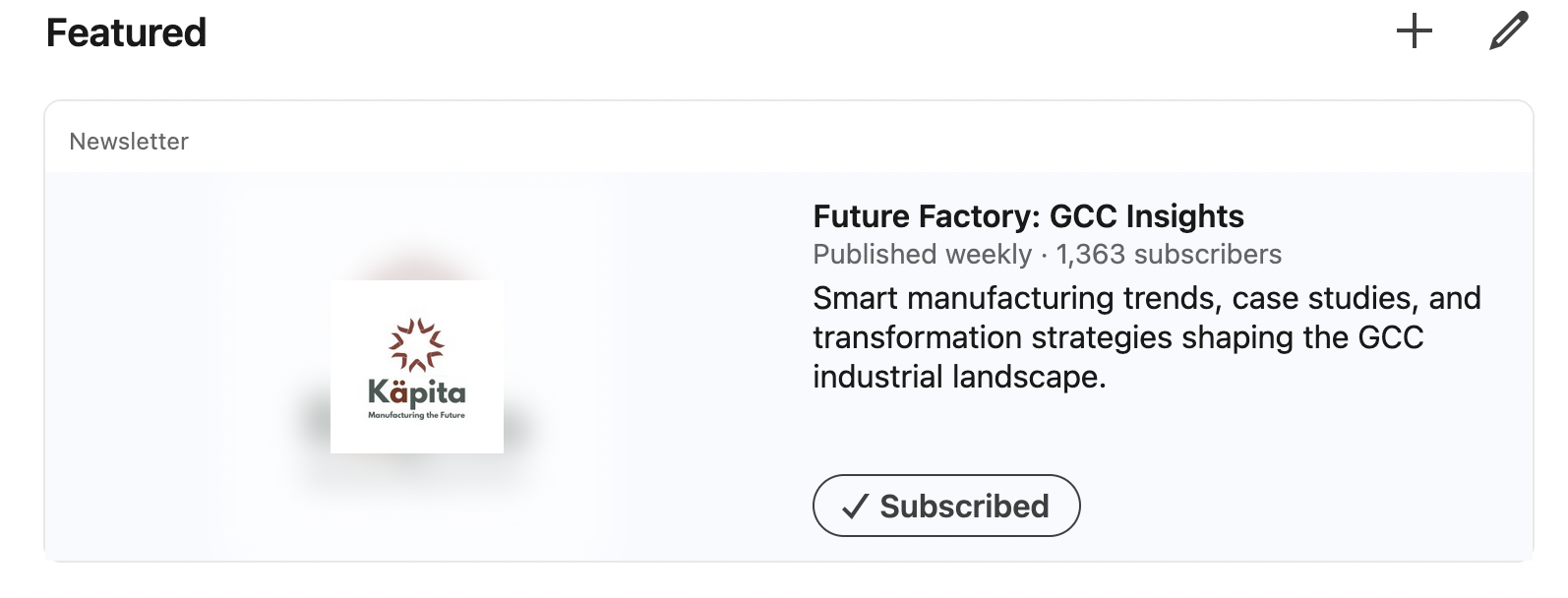
Task: Click the Käpita starburst logo emblem
Action: click(x=417, y=344)
